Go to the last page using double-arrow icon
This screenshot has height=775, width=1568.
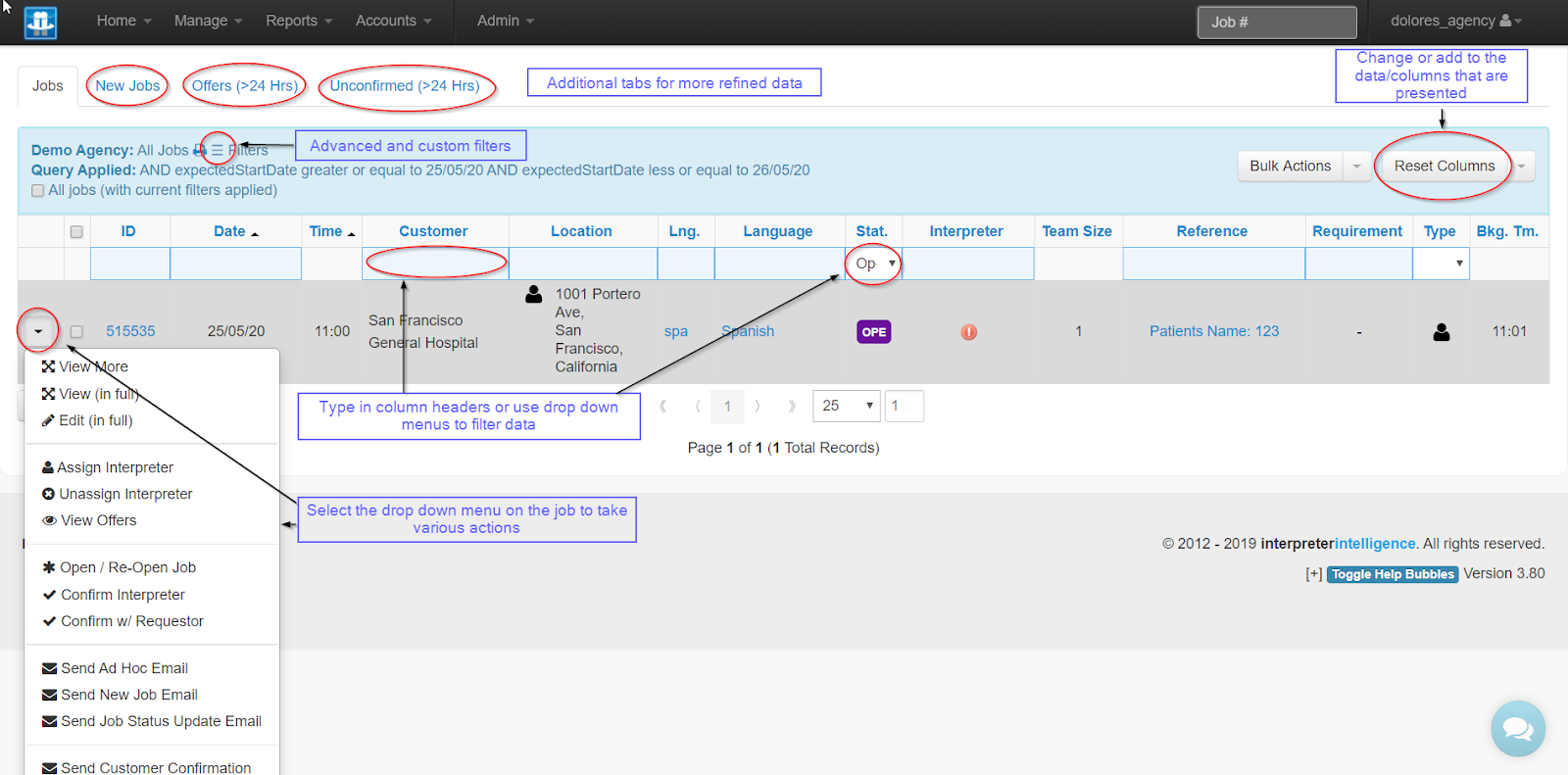coord(792,406)
